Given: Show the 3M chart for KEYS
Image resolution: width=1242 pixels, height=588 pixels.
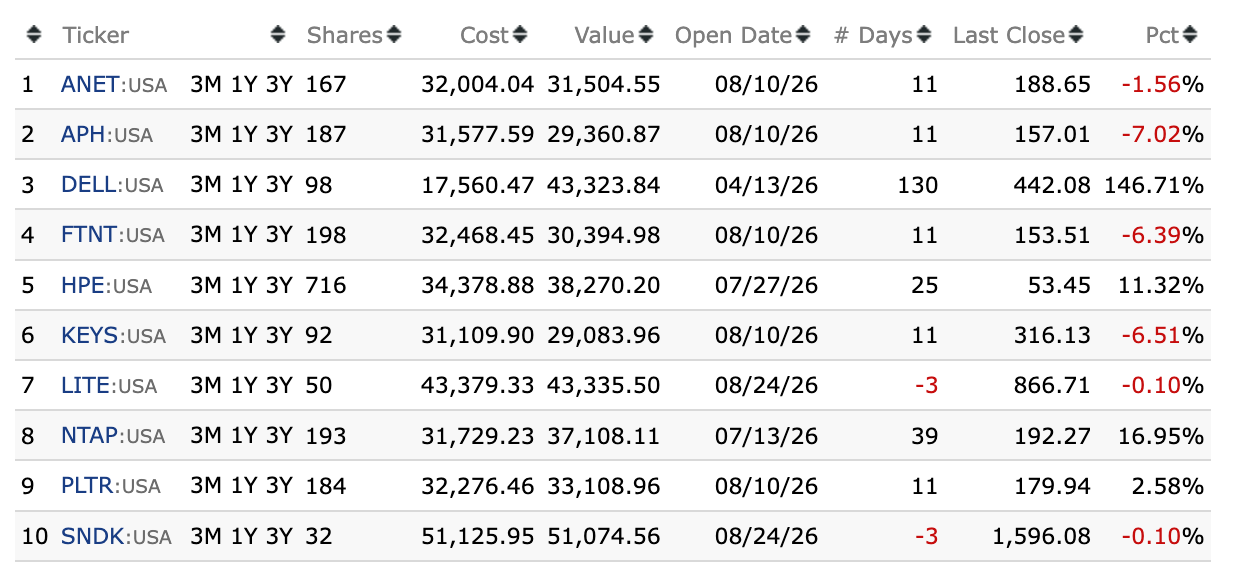Looking at the screenshot, I should point(206,336).
